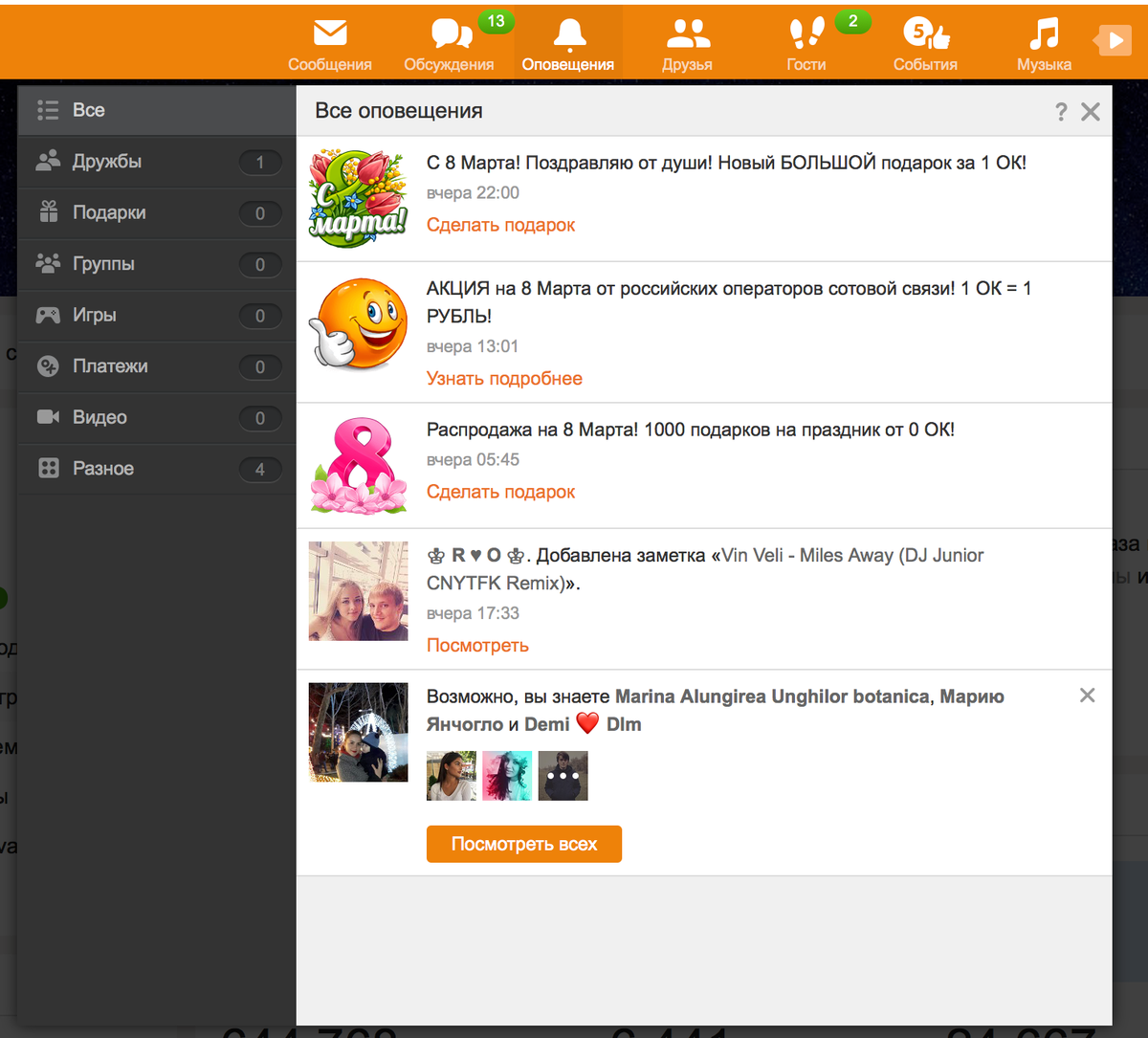The width and height of the screenshot is (1148, 1038).
Task: Click Сделать подарок under С 8 Марта greeting
Action: point(501,225)
